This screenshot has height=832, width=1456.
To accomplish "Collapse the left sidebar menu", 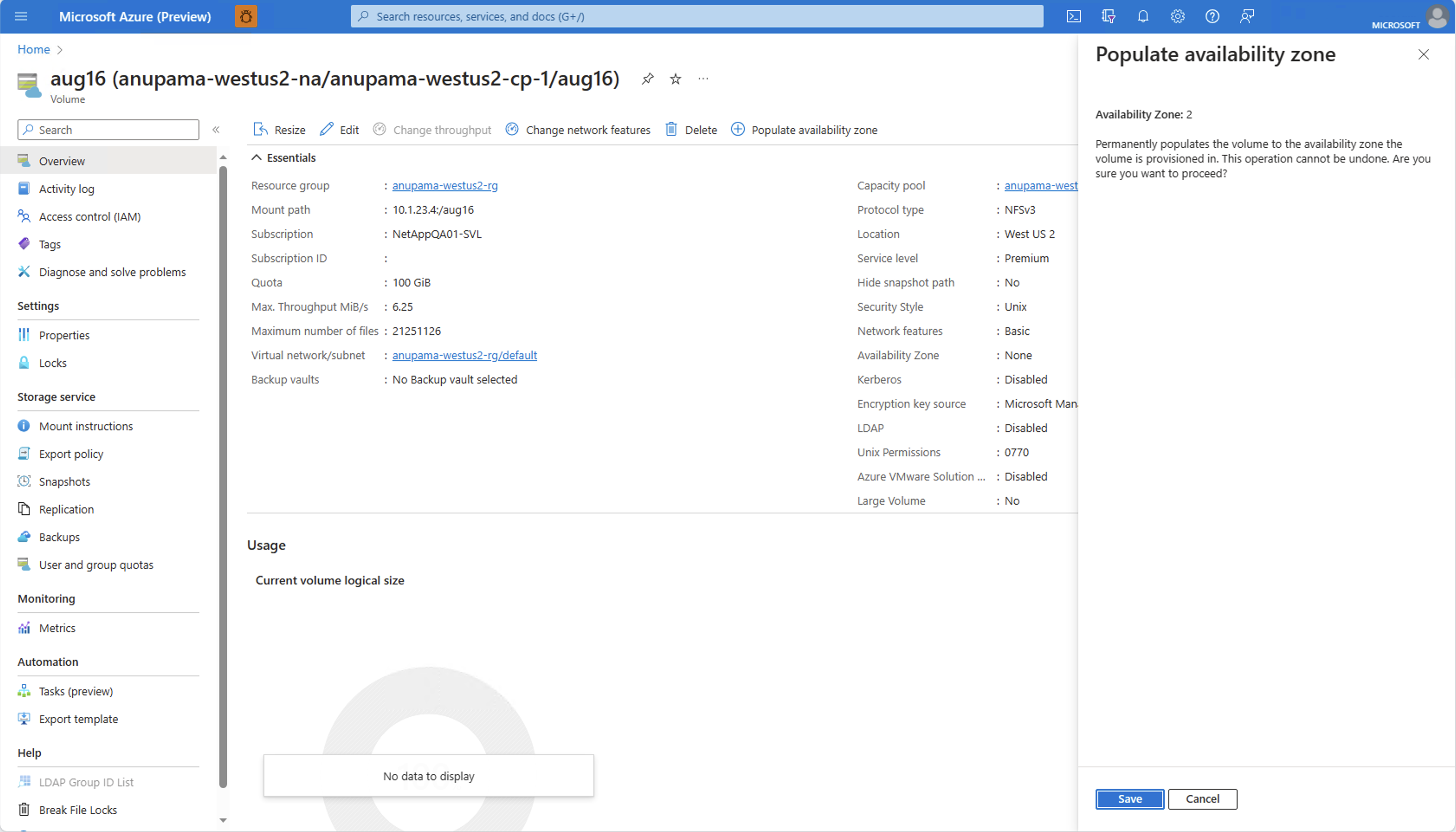I will (216, 130).
